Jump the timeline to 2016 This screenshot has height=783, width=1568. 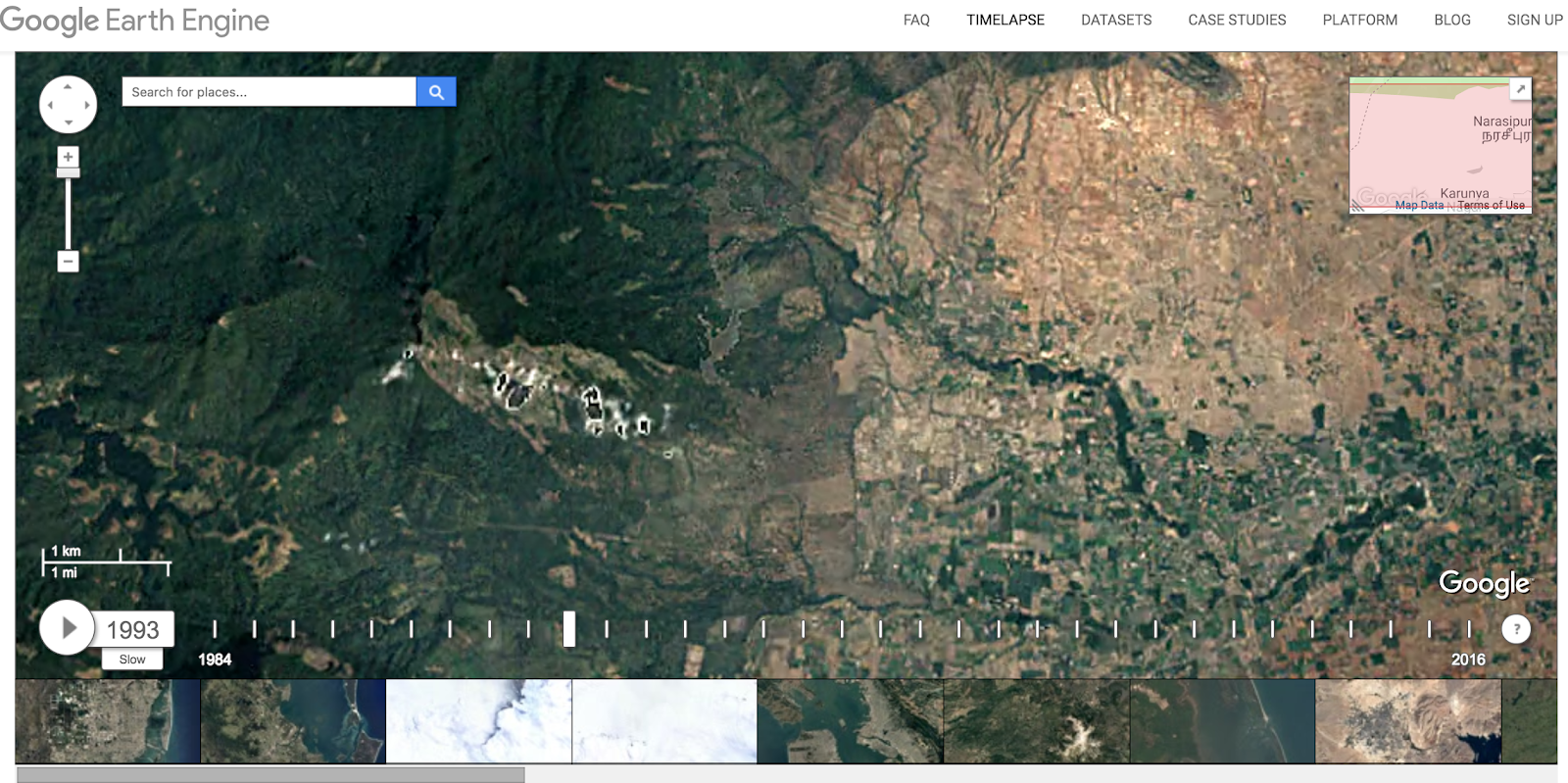coord(1468,660)
